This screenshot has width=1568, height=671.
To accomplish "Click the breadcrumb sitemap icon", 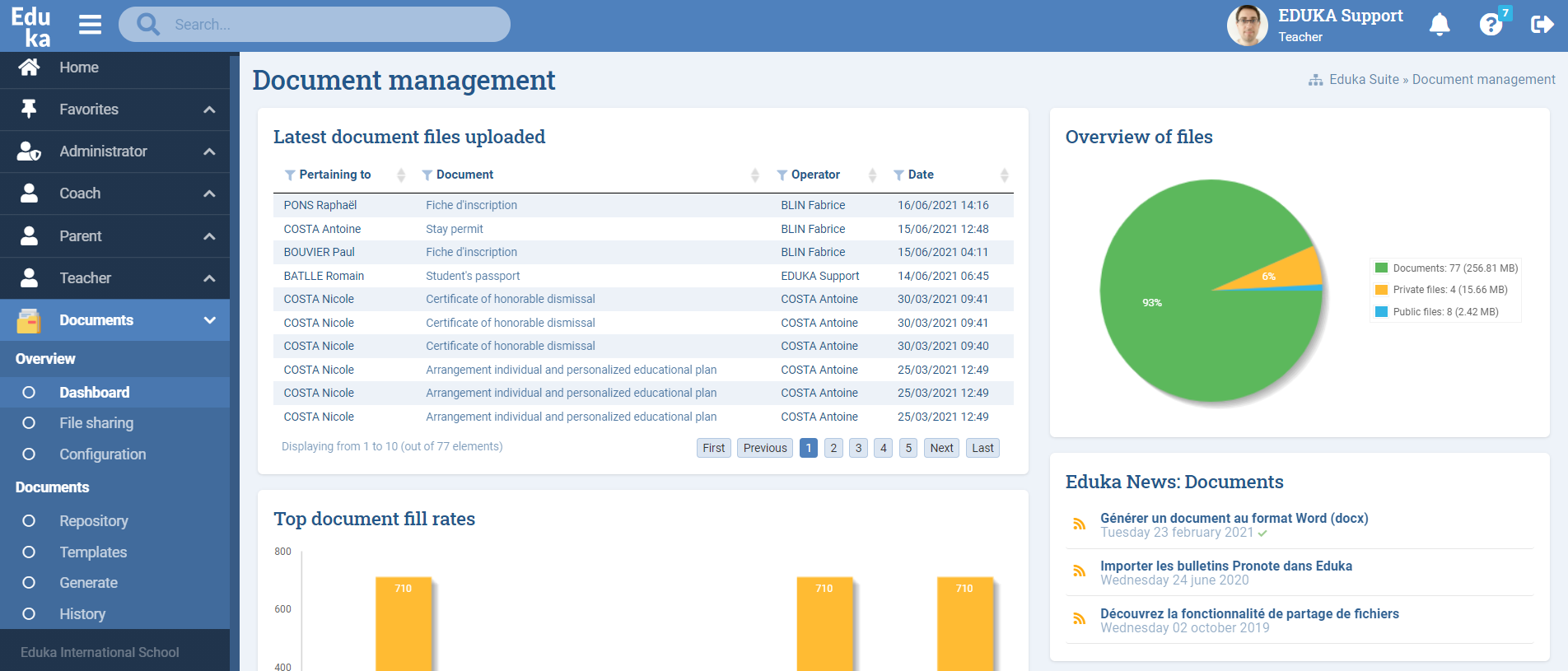I will pos(1316,80).
